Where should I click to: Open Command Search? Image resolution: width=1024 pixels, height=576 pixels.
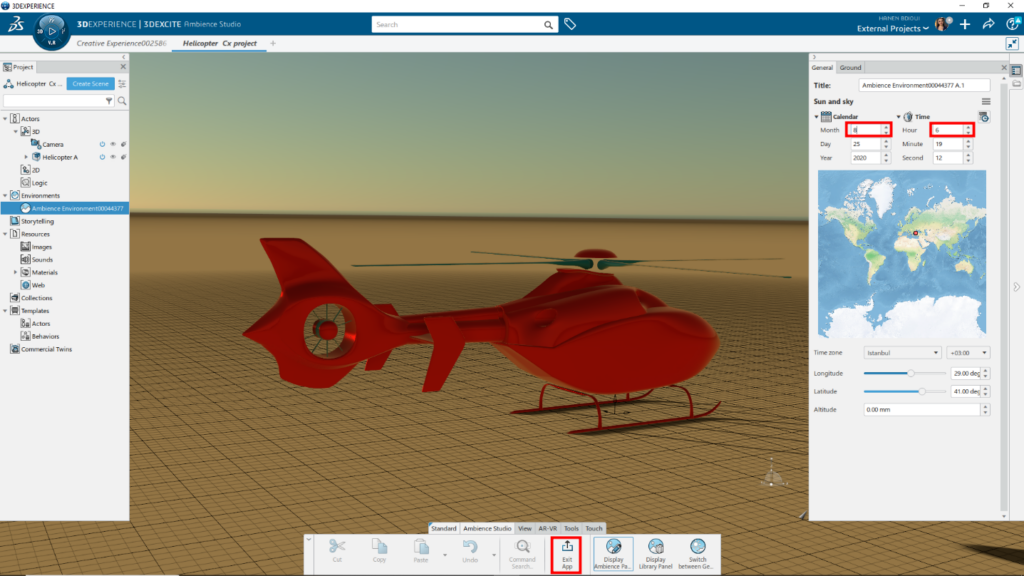tap(522, 554)
